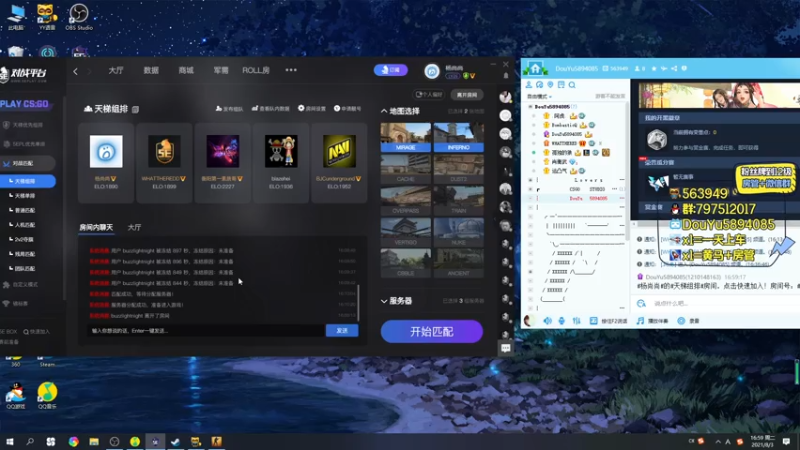Click the Steam icon on the taskbar

[176, 441]
